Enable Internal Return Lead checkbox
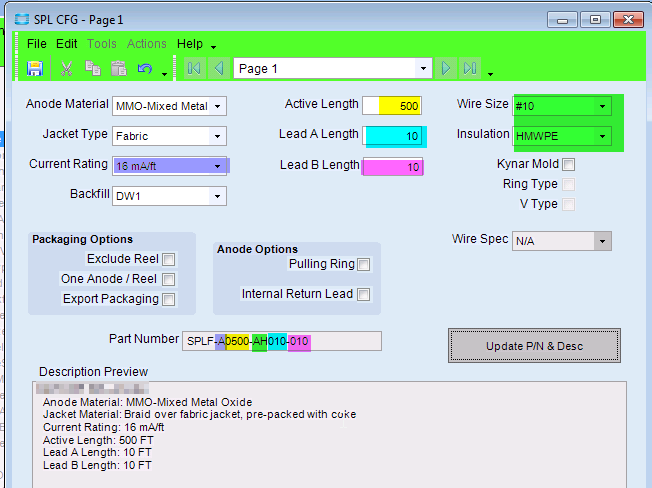This screenshot has width=652, height=488. coord(363,294)
